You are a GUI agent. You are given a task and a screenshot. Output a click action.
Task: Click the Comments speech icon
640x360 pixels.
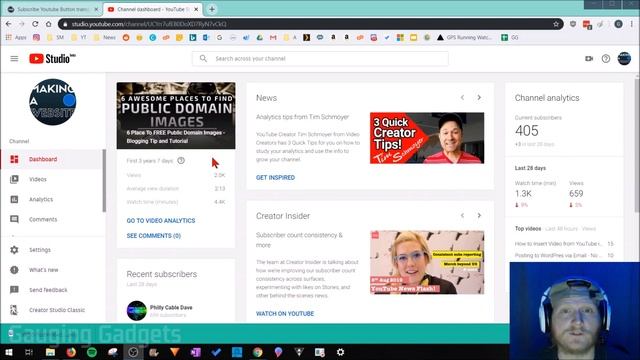click(x=14, y=219)
